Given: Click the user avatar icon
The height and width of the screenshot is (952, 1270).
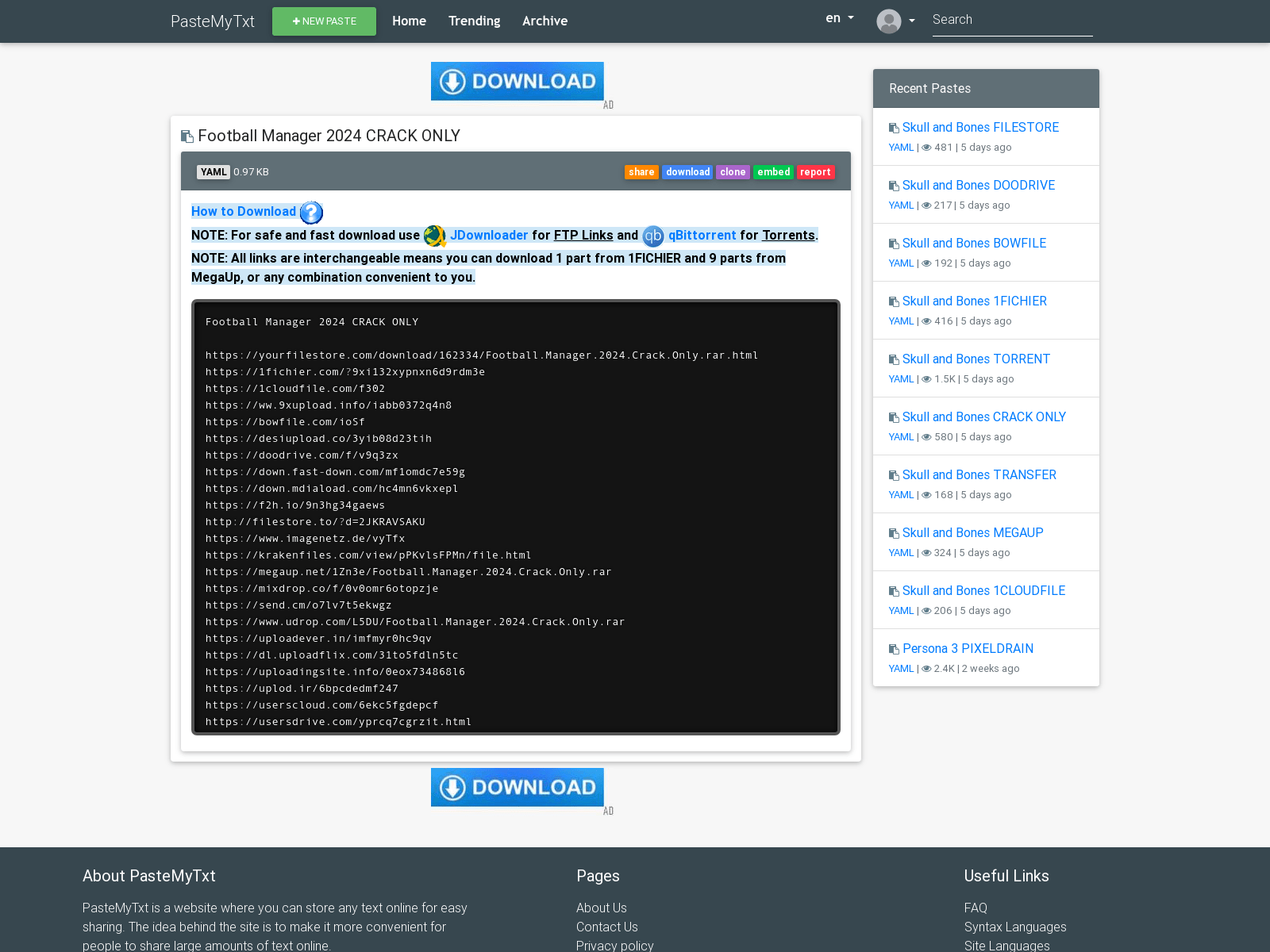Looking at the screenshot, I should (x=889, y=21).
